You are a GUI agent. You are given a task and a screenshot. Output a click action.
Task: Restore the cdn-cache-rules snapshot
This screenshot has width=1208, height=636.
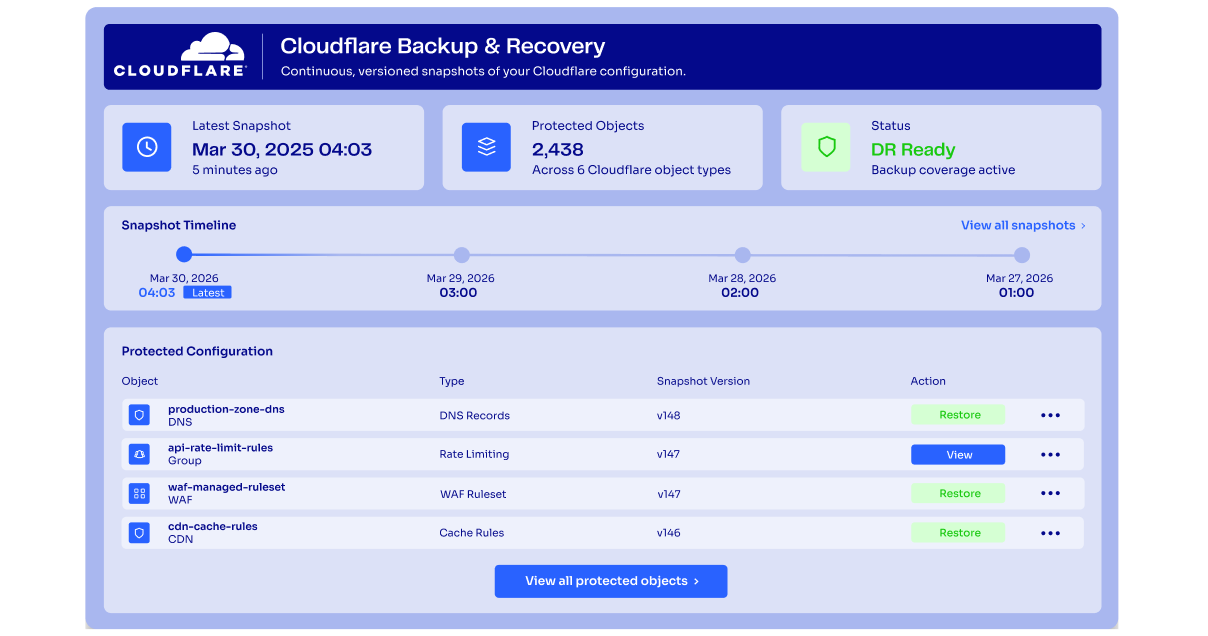958,533
